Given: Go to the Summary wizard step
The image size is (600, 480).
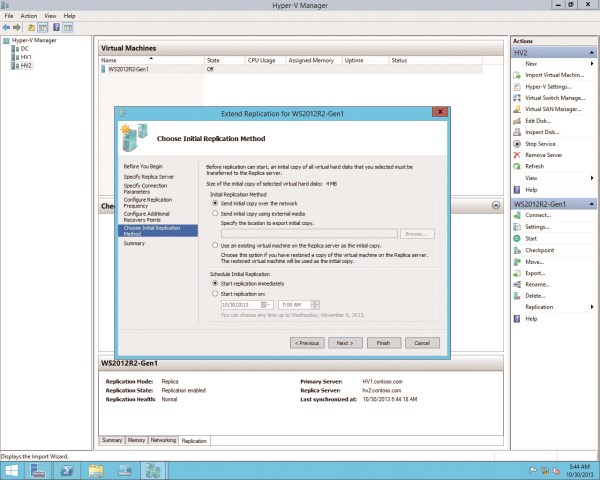Looking at the screenshot, I should [134, 243].
